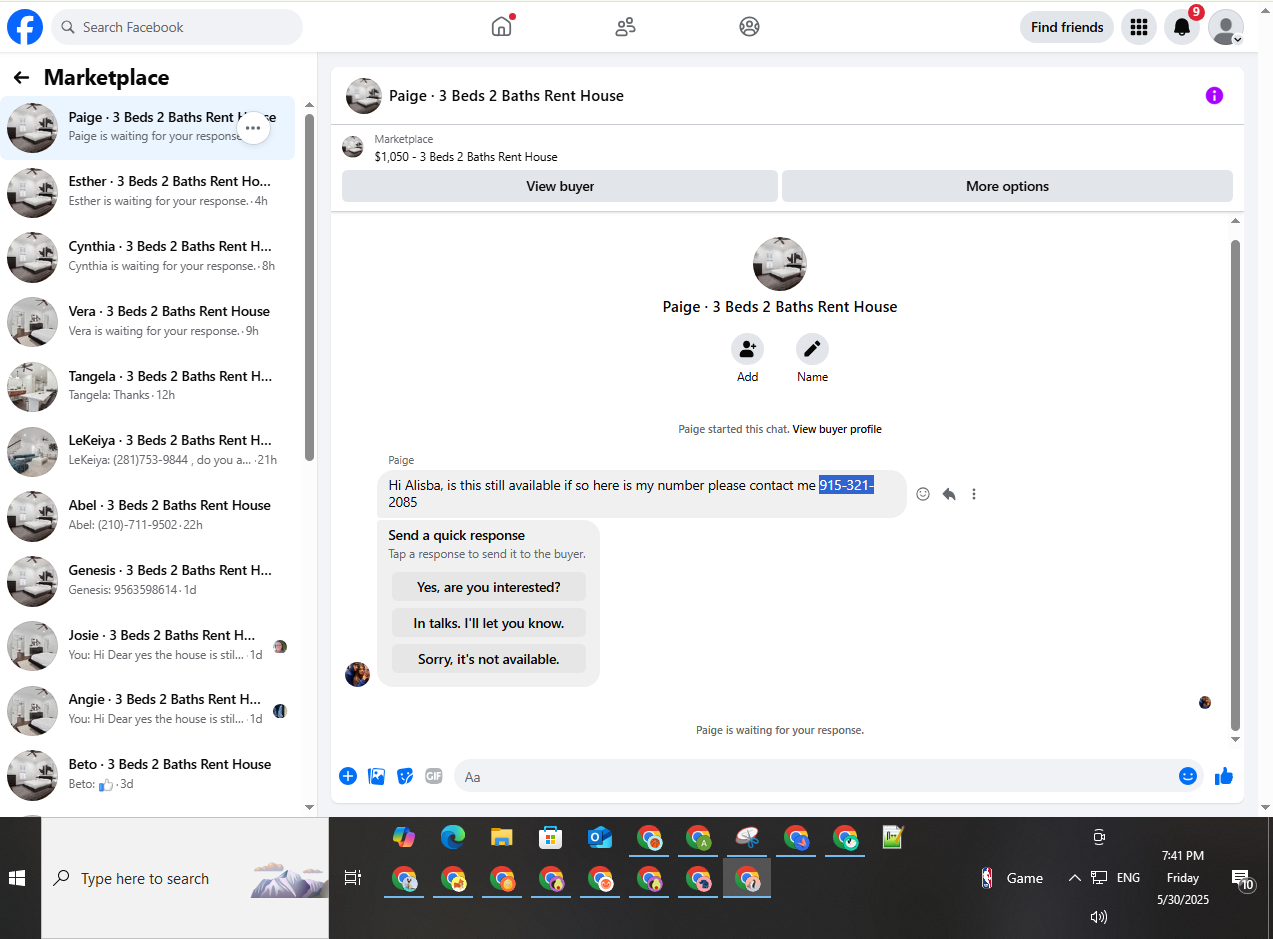Open Microsoft Store on the taskbar
This screenshot has height=939, width=1273.
click(551, 837)
